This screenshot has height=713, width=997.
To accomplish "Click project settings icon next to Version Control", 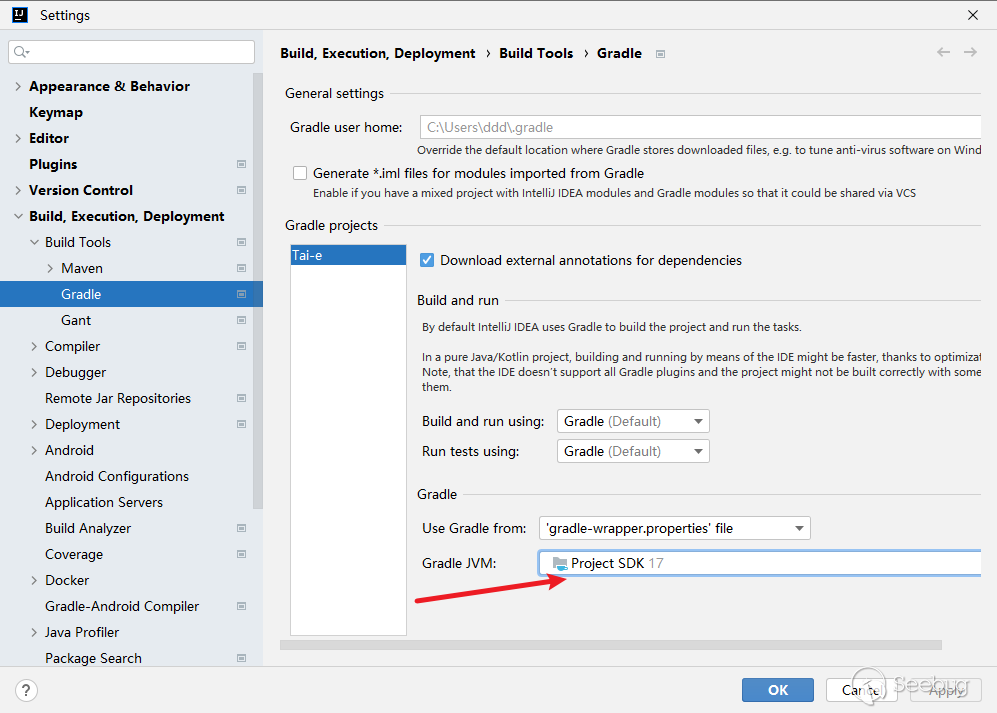I will point(241,190).
